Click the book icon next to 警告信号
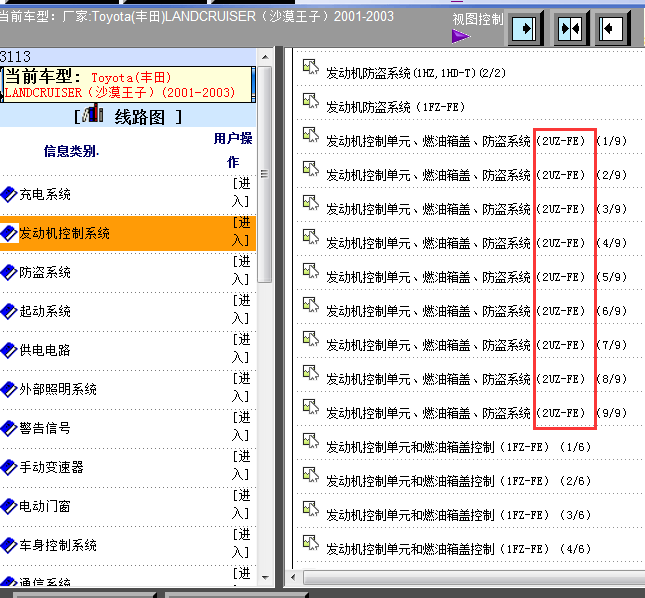This screenshot has height=598, width=645. pos(9,428)
